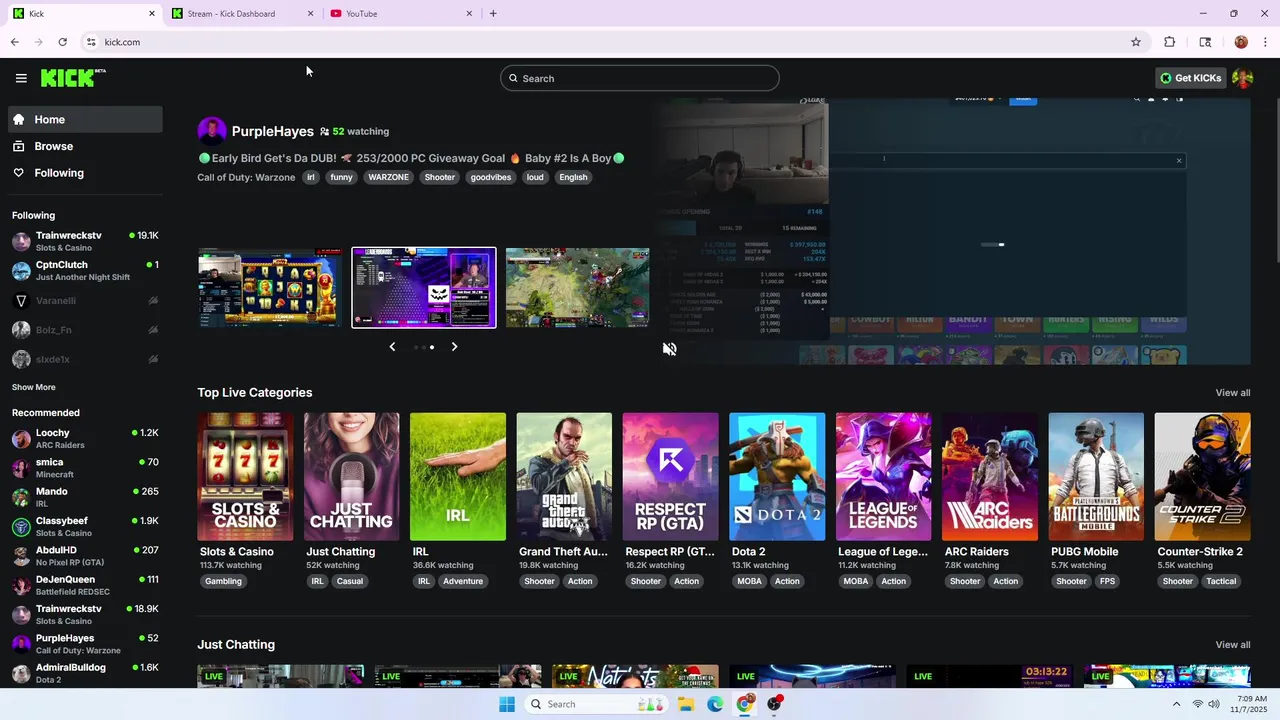This screenshot has width=1280, height=720.
Task: Open AdmiralBulldog in Recommended channels
Action: [x=85, y=673]
